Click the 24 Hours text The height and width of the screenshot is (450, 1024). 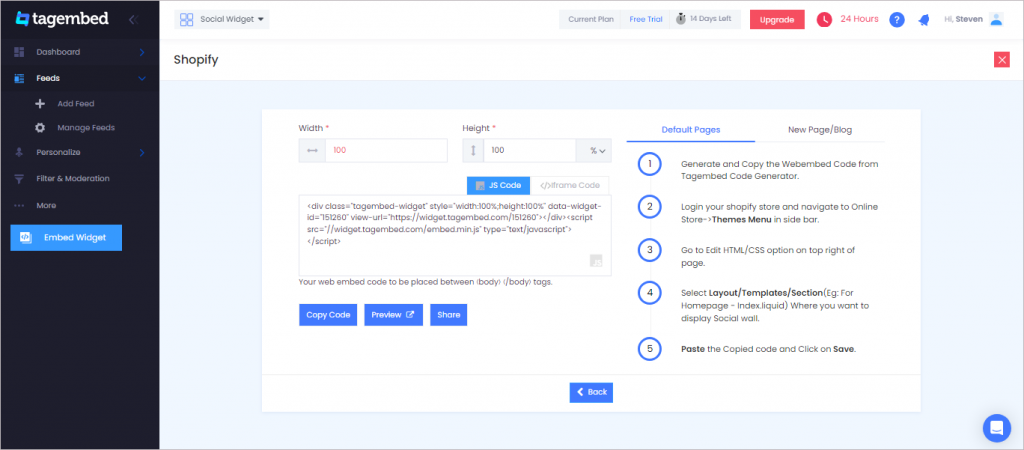[x=859, y=19]
